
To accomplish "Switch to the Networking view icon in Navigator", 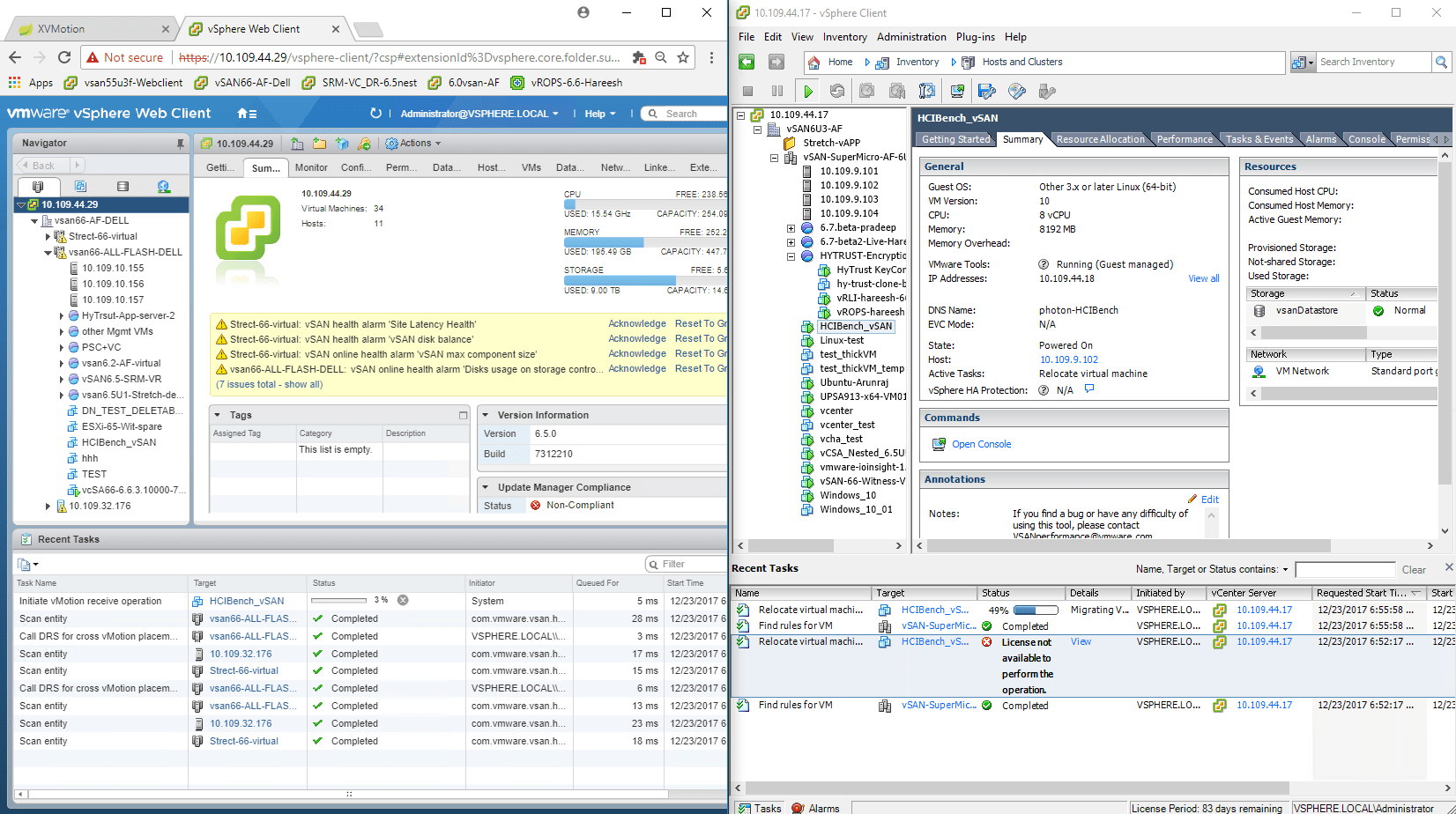I will tap(163, 187).
